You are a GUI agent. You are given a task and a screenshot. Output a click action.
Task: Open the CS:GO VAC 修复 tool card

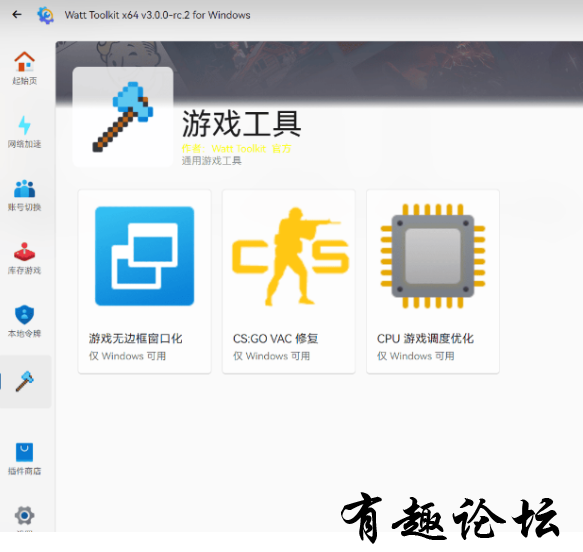289,281
